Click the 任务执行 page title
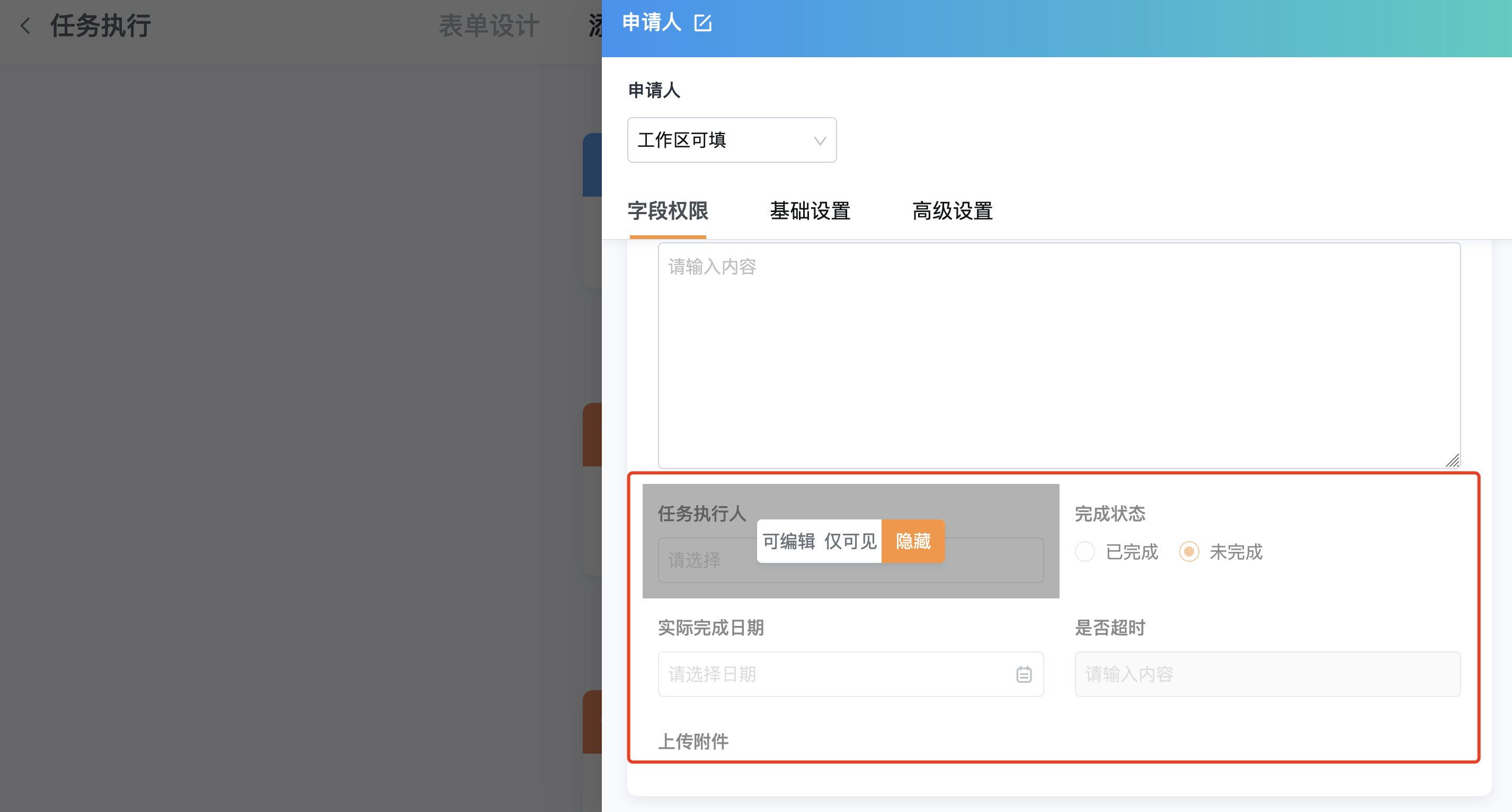This screenshot has height=812, width=1512. click(100, 26)
